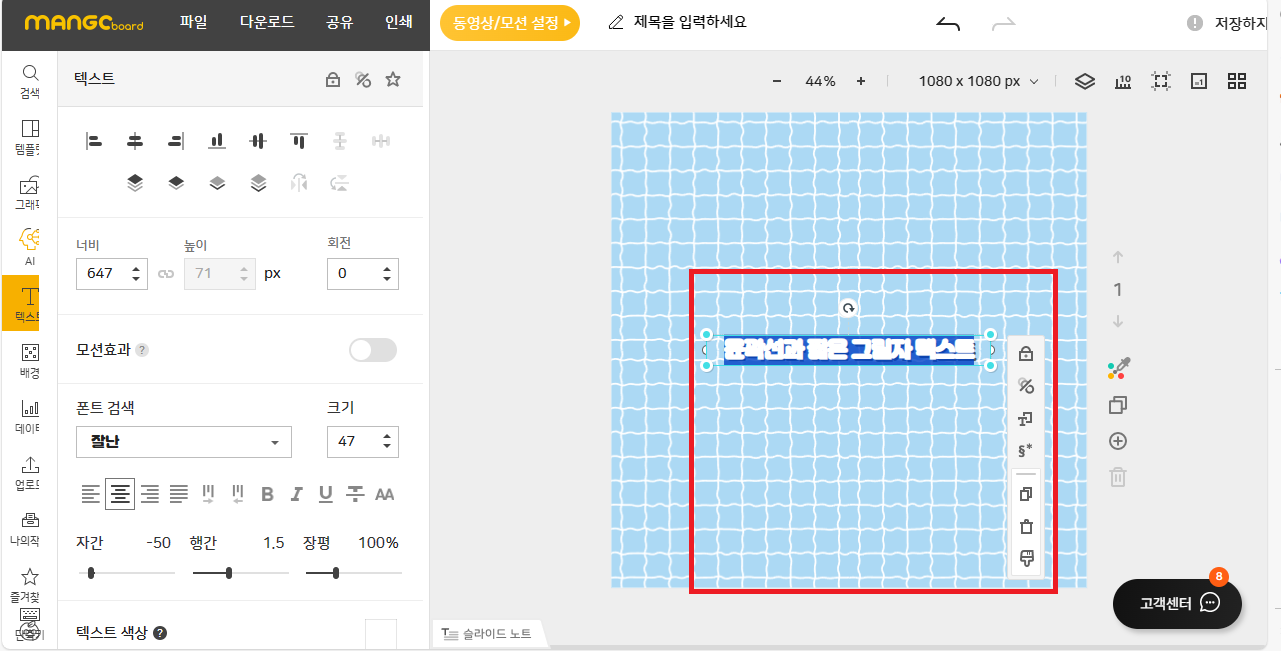Toggle width-height aspect ratio link
1281x651 pixels.
166,273
